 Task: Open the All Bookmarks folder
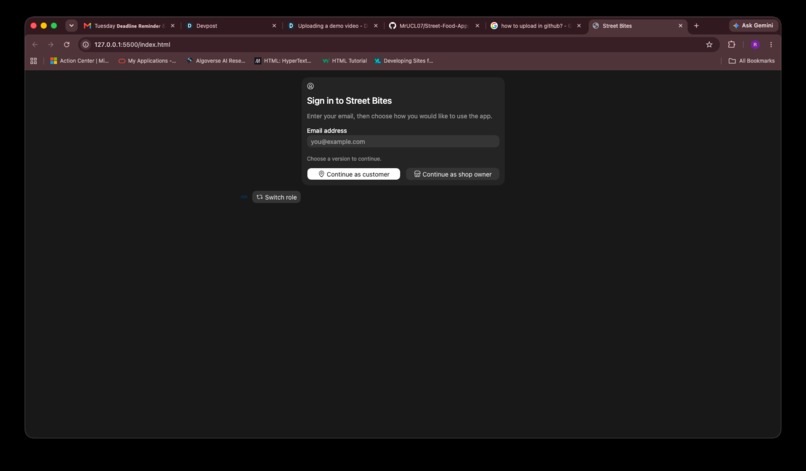pyautogui.click(x=752, y=61)
